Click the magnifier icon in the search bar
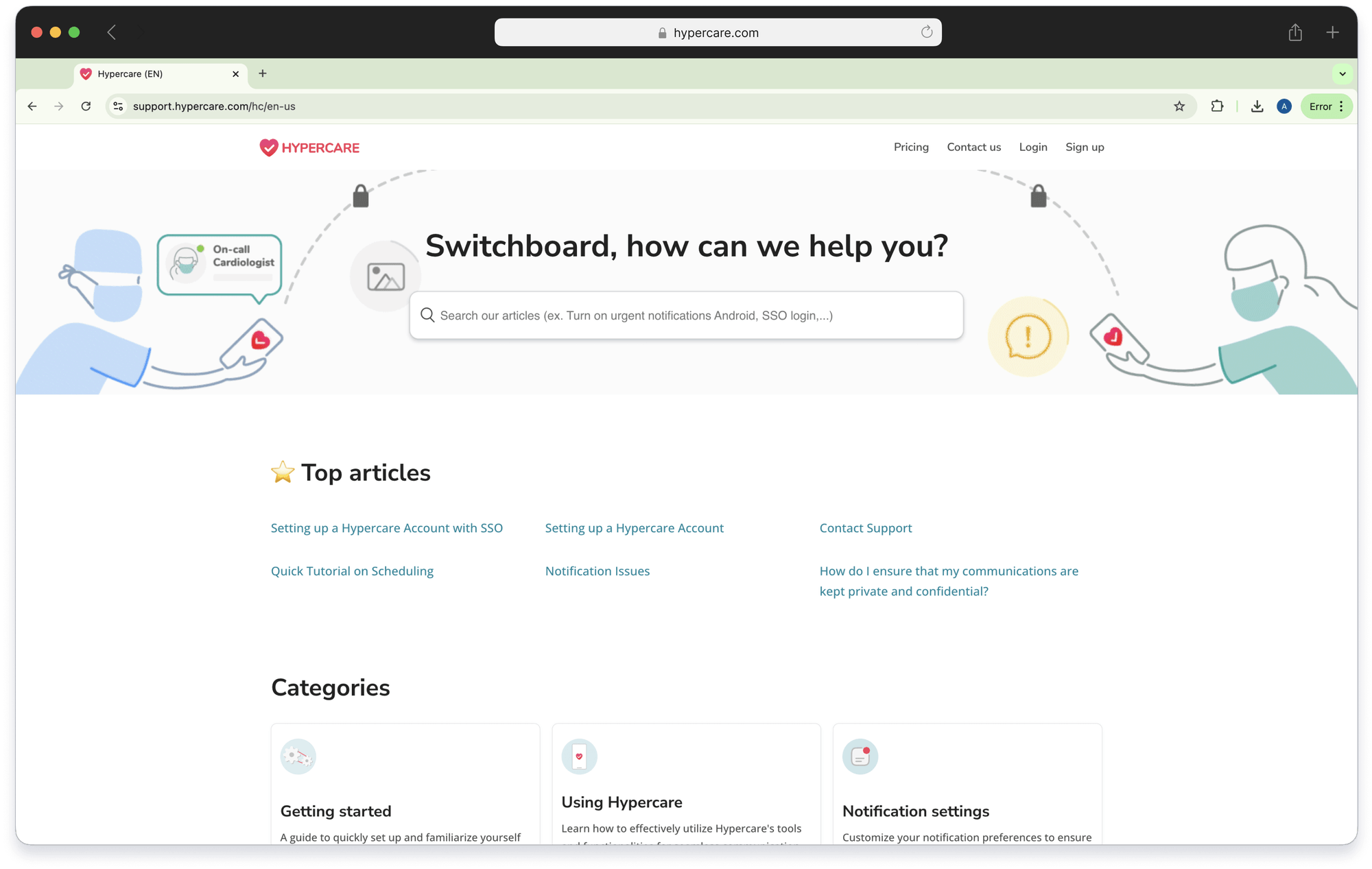 coord(427,316)
